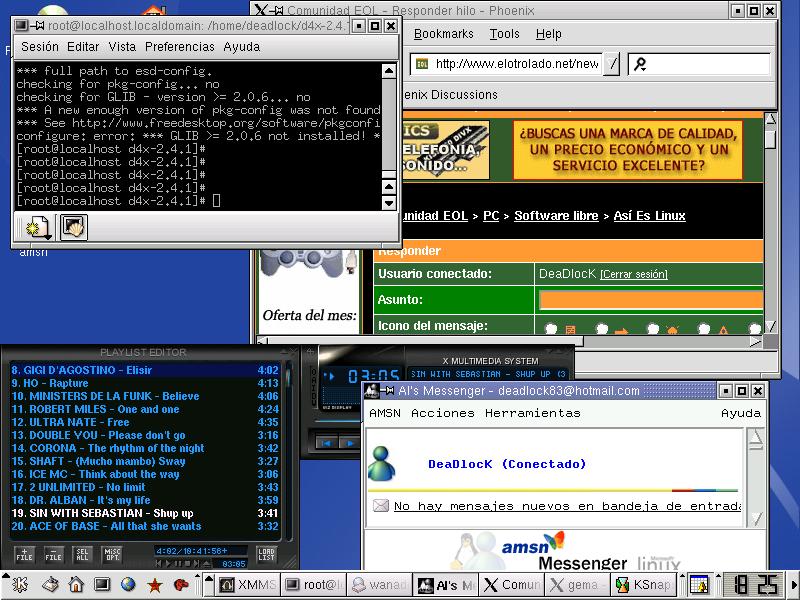The height and width of the screenshot is (600, 800).
Task: Open the calendar applet icon in tray
Action: pos(699,585)
